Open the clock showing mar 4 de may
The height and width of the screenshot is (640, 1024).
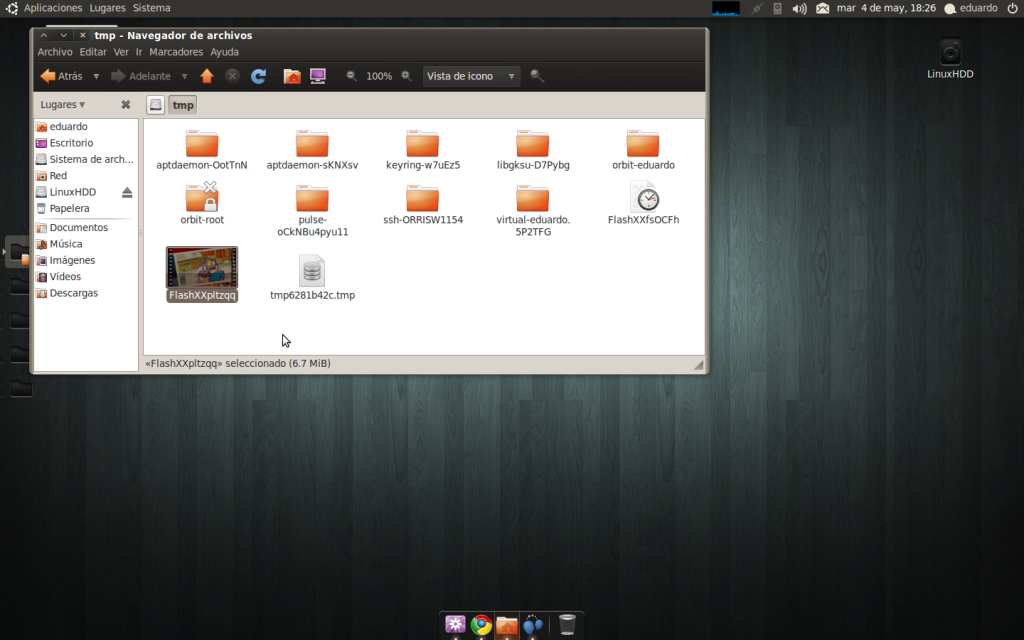tap(886, 8)
